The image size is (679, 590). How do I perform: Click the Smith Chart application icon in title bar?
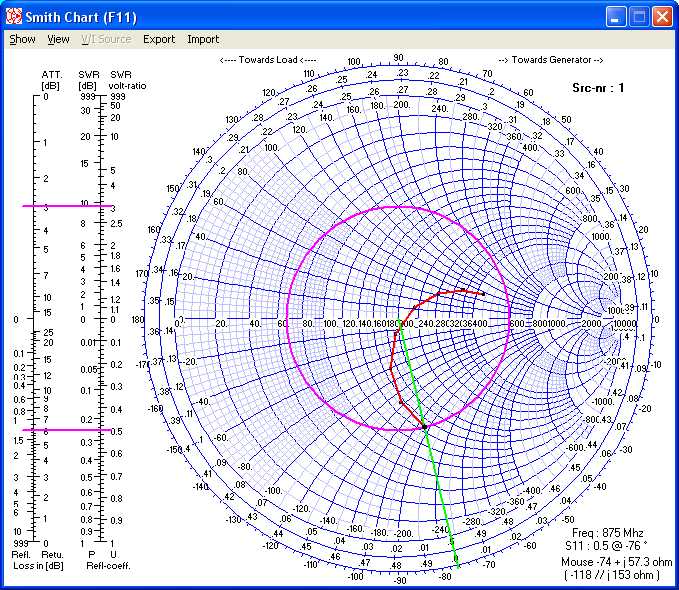(x=13, y=17)
